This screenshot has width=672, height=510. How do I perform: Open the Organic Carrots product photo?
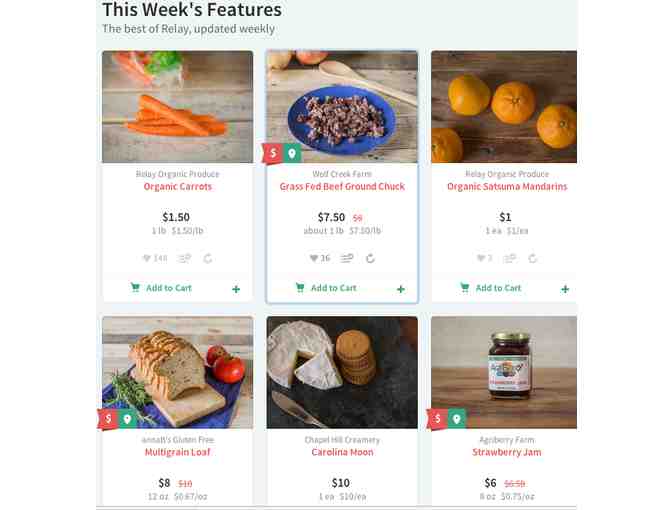click(x=177, y=106)
